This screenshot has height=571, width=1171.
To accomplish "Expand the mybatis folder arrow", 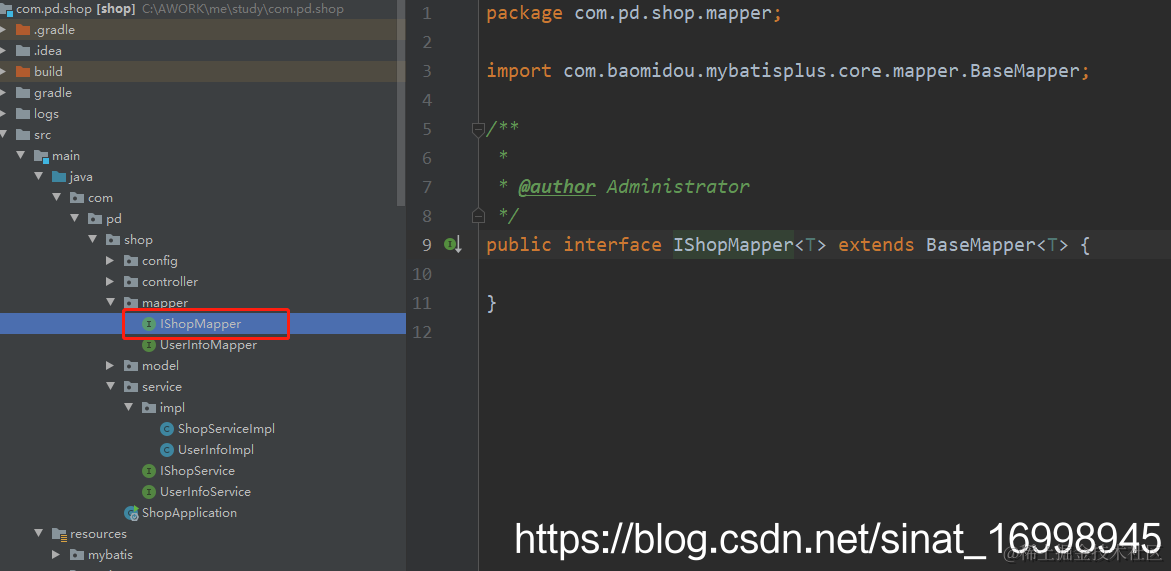I will [57, 555].
